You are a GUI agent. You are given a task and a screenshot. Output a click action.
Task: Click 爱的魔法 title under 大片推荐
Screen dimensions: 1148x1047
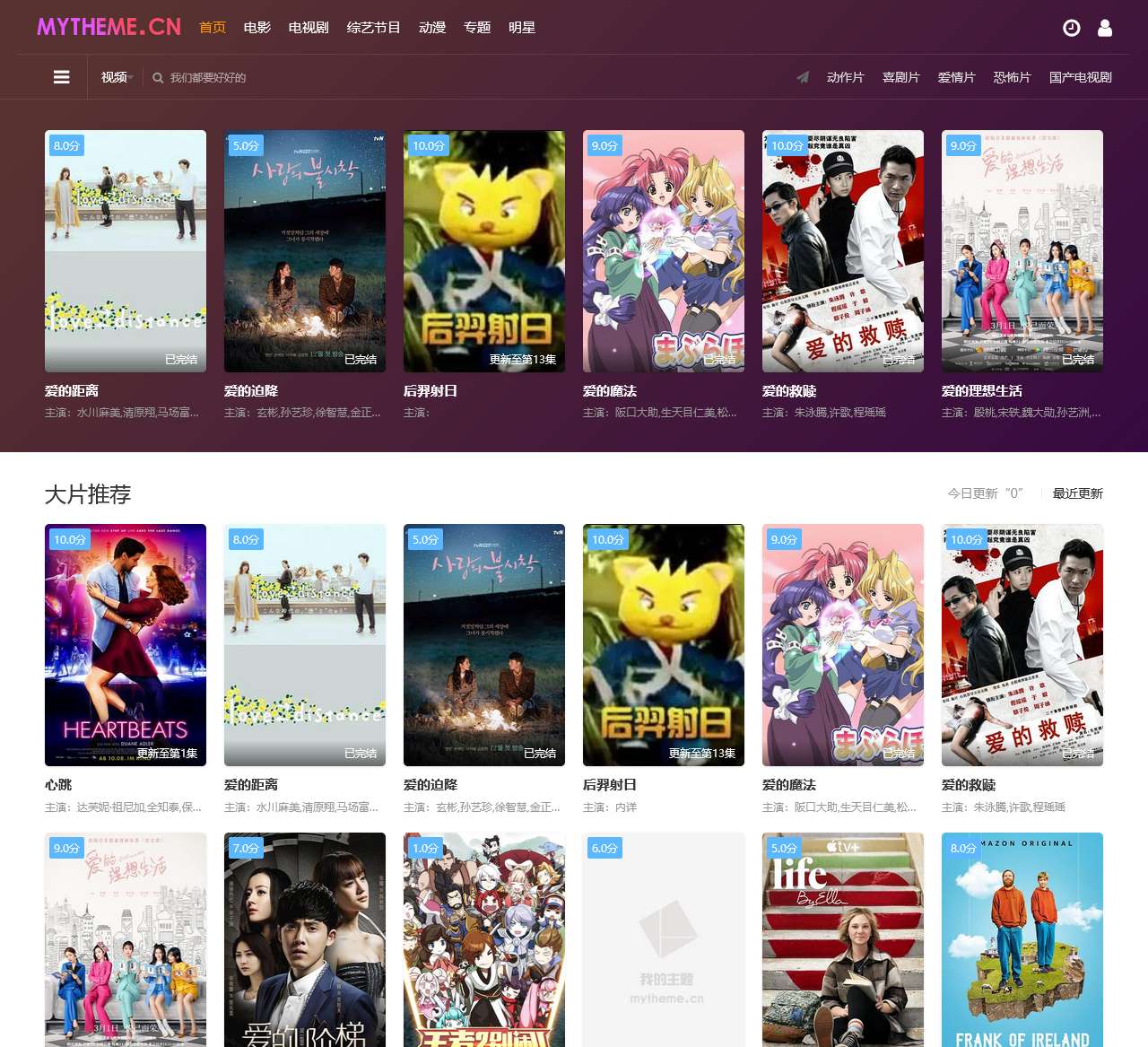click(x=789, y=785)
